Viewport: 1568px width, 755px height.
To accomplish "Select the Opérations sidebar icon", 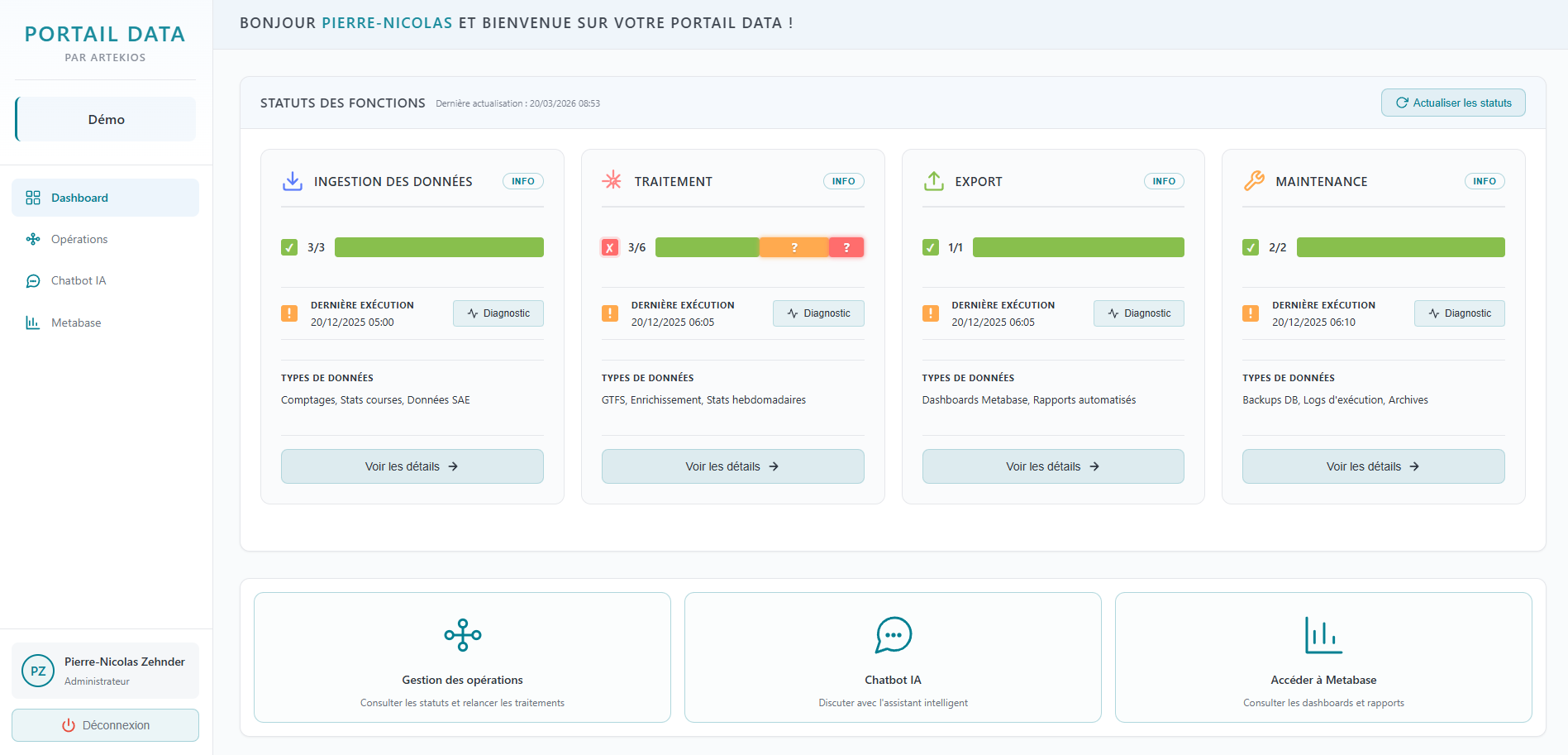I will click(33, 239).
